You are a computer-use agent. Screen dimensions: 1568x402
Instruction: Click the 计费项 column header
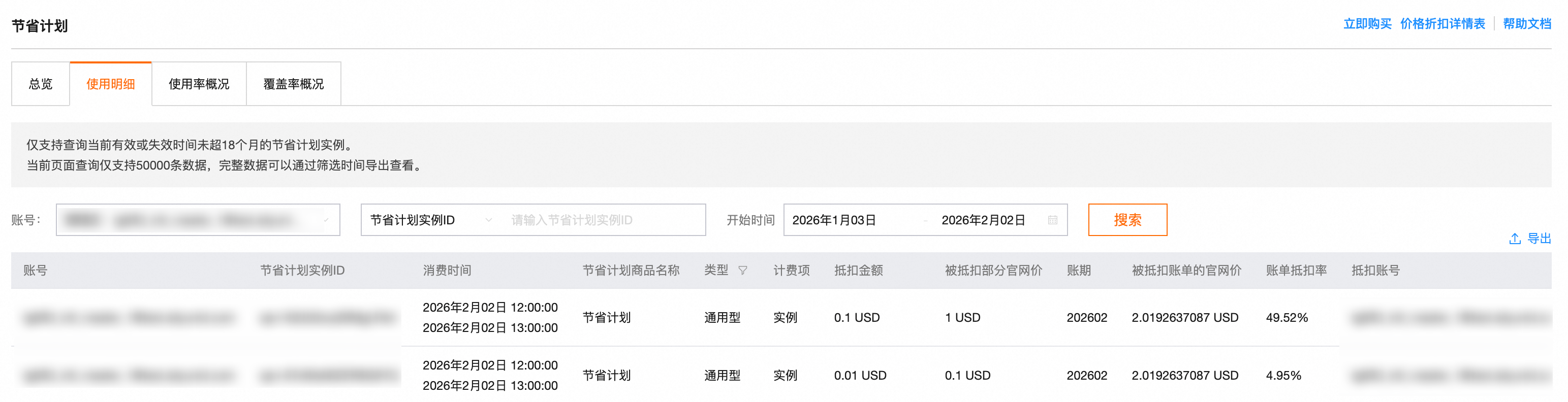click(x=791, y=271)
